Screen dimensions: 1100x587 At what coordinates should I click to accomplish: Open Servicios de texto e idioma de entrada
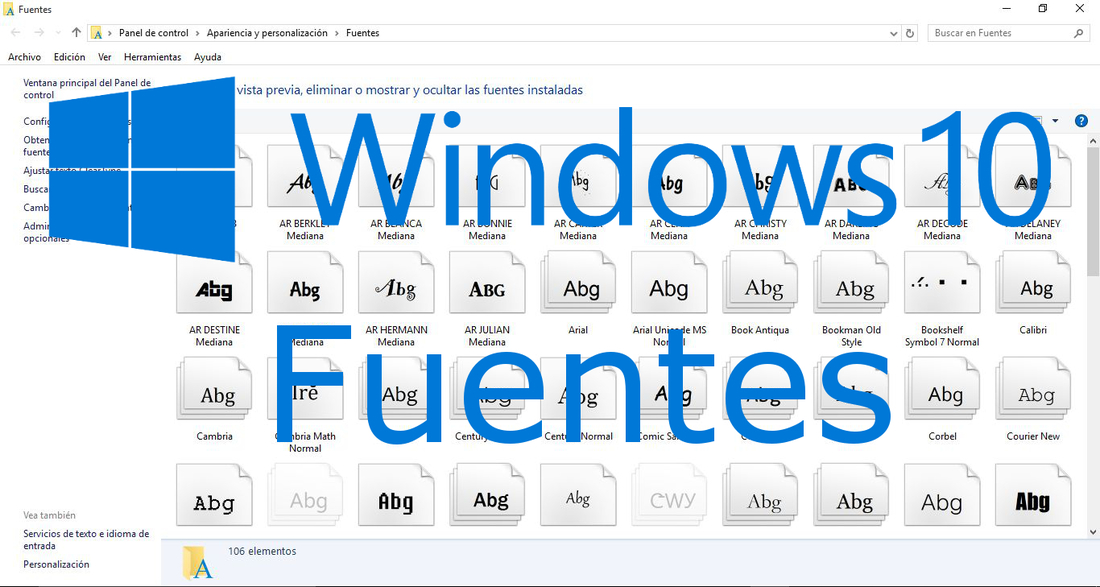point(86,539)
